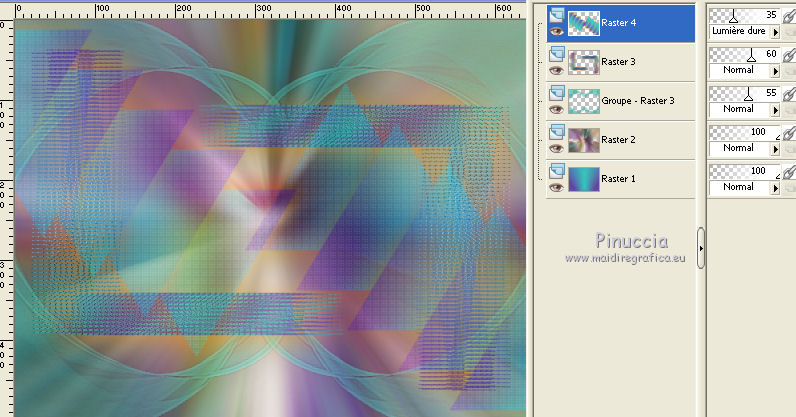
Task: Click the Groupe - Raster 3 opacity slider at 55
Action: pos(745,94)
